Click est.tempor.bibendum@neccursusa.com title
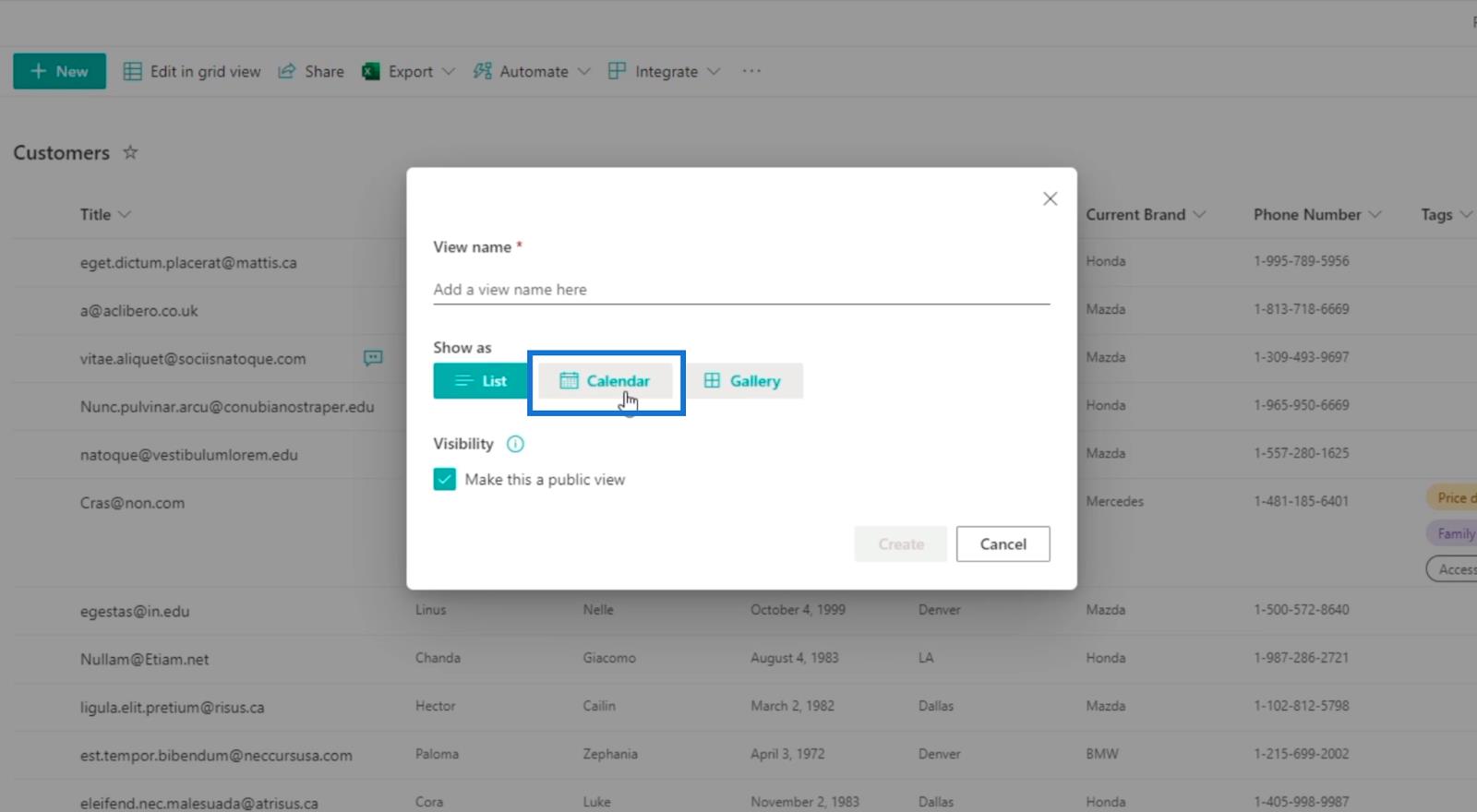The height and width of the screenshot is (812, 1477). [x=216, y=756]
